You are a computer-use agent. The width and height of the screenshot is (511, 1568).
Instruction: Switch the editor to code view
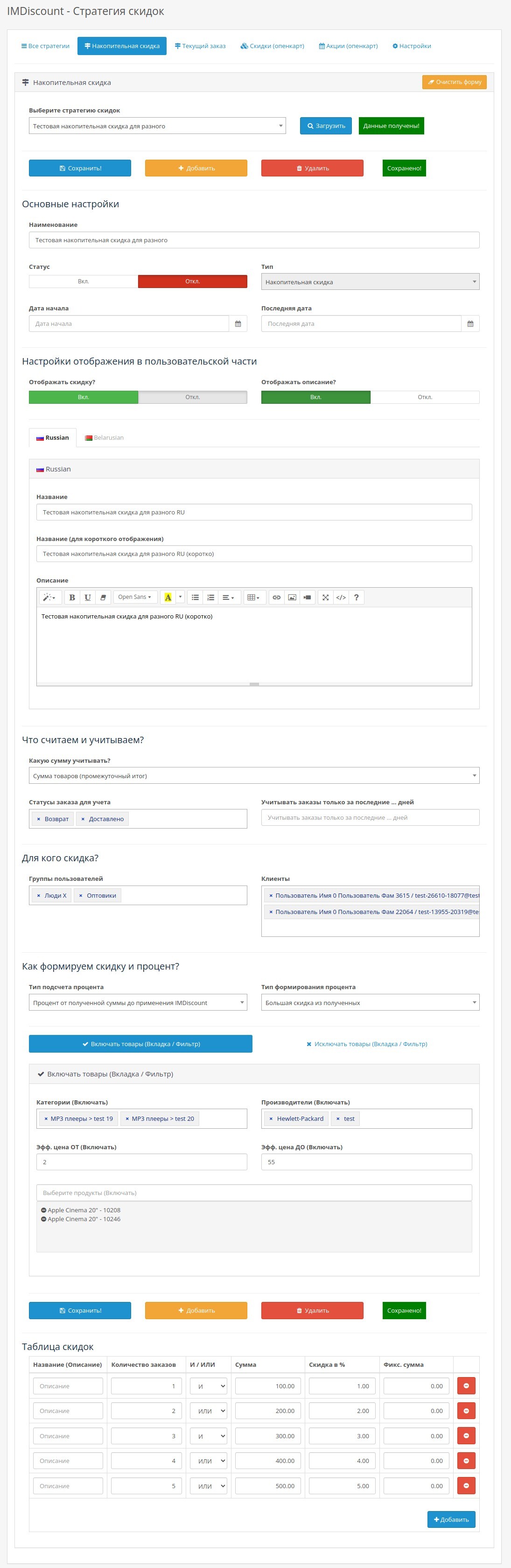click(x=341, y=597)
